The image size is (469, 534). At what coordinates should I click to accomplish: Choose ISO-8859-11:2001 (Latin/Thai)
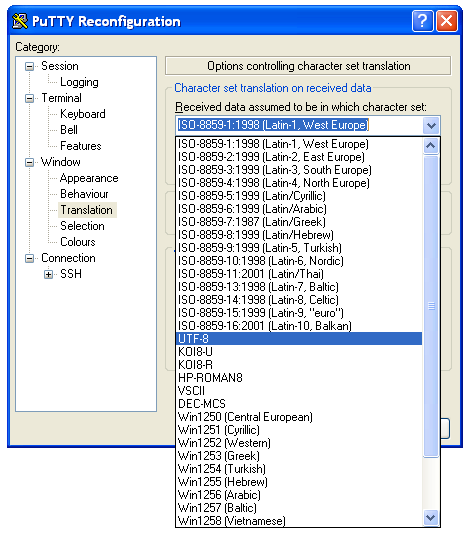point(299,274)
